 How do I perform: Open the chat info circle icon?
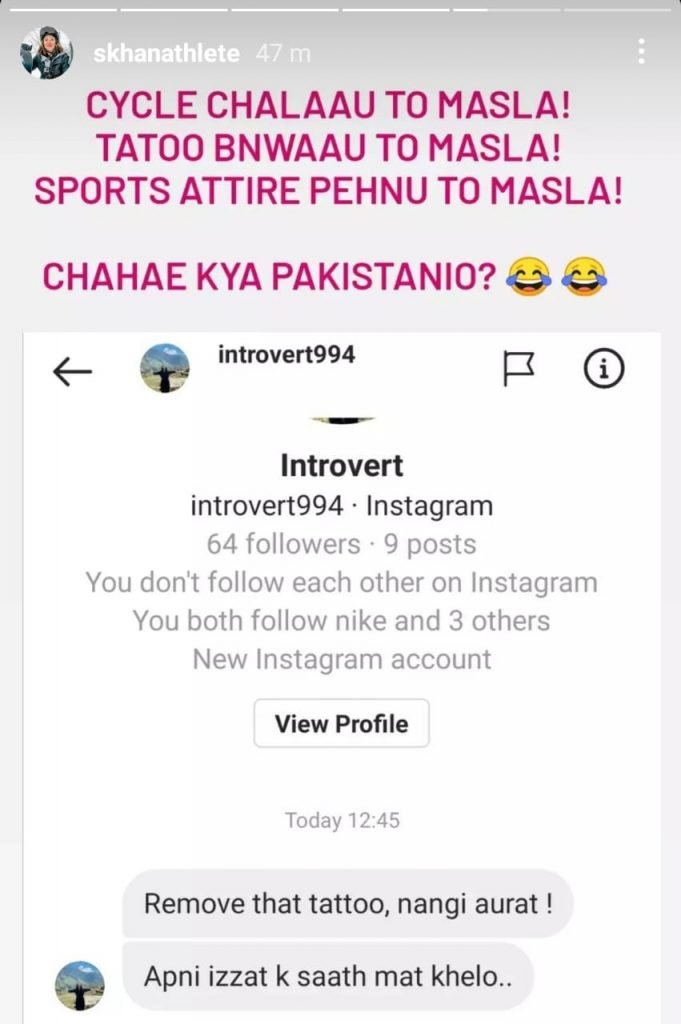point(603,369)
